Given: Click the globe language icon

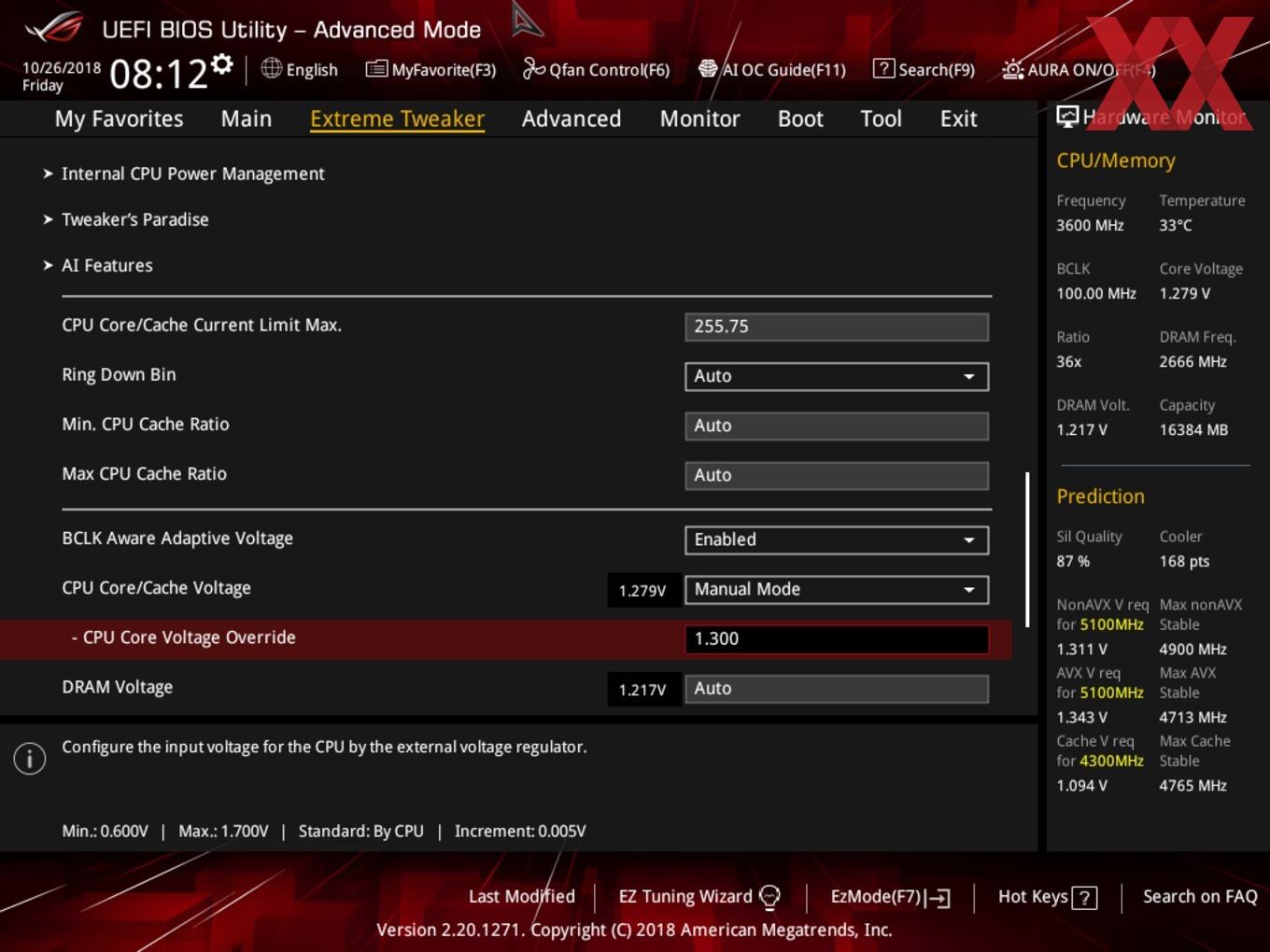Looking at the screenshot, I should (x=271, y=68).
